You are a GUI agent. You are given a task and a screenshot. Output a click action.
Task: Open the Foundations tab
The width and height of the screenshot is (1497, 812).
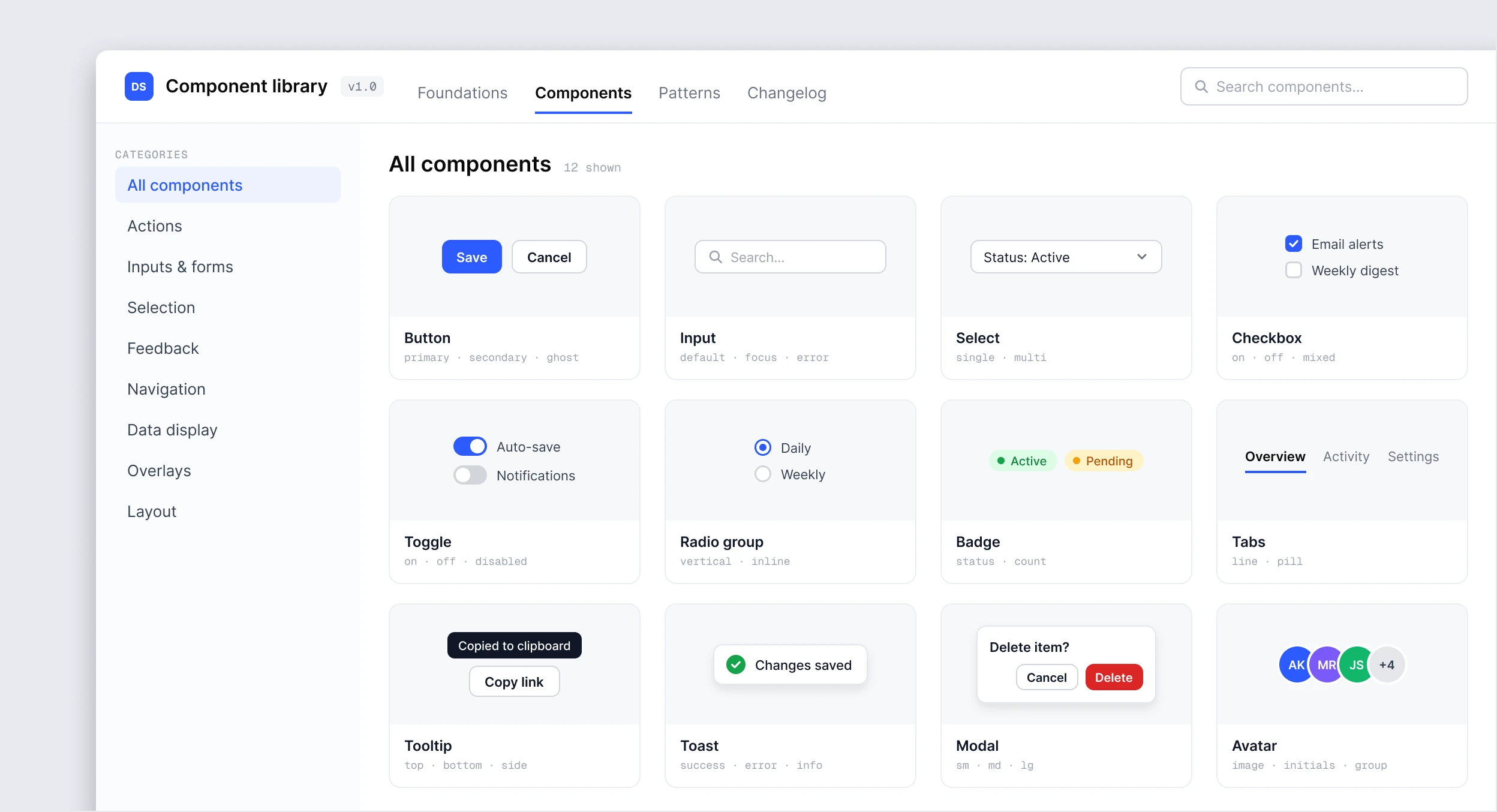click(462, 93)
